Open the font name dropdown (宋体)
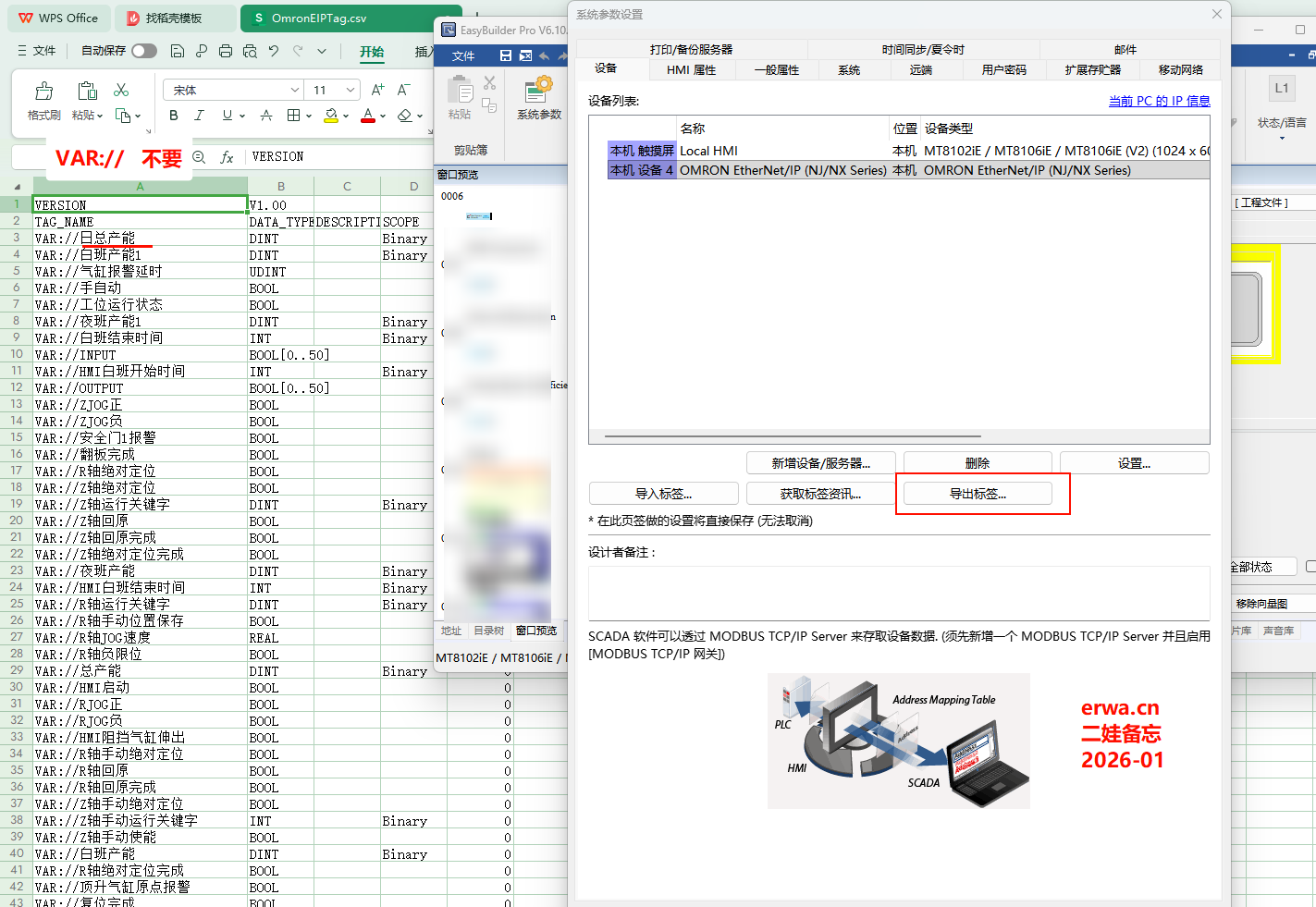 [295, 90]
